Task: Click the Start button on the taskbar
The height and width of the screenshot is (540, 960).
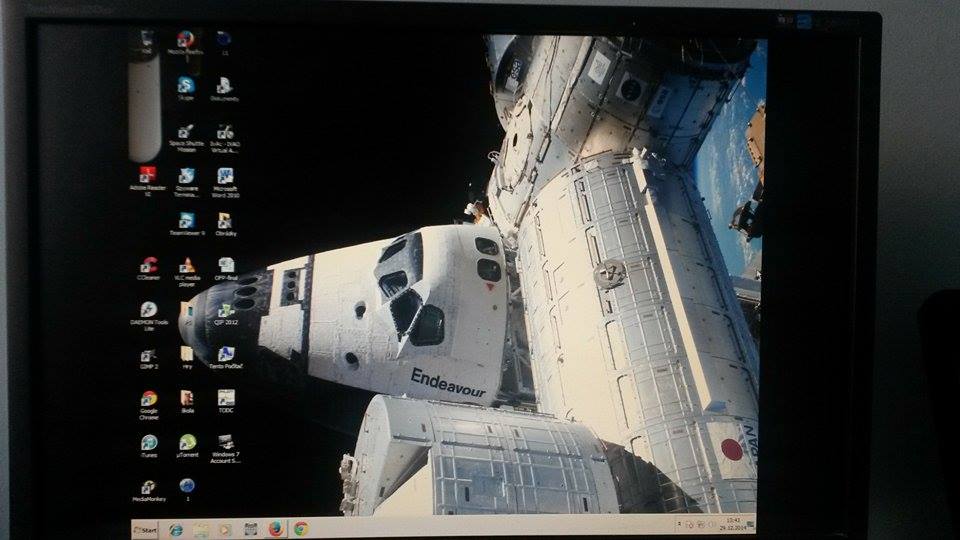Action: (146, 529)
